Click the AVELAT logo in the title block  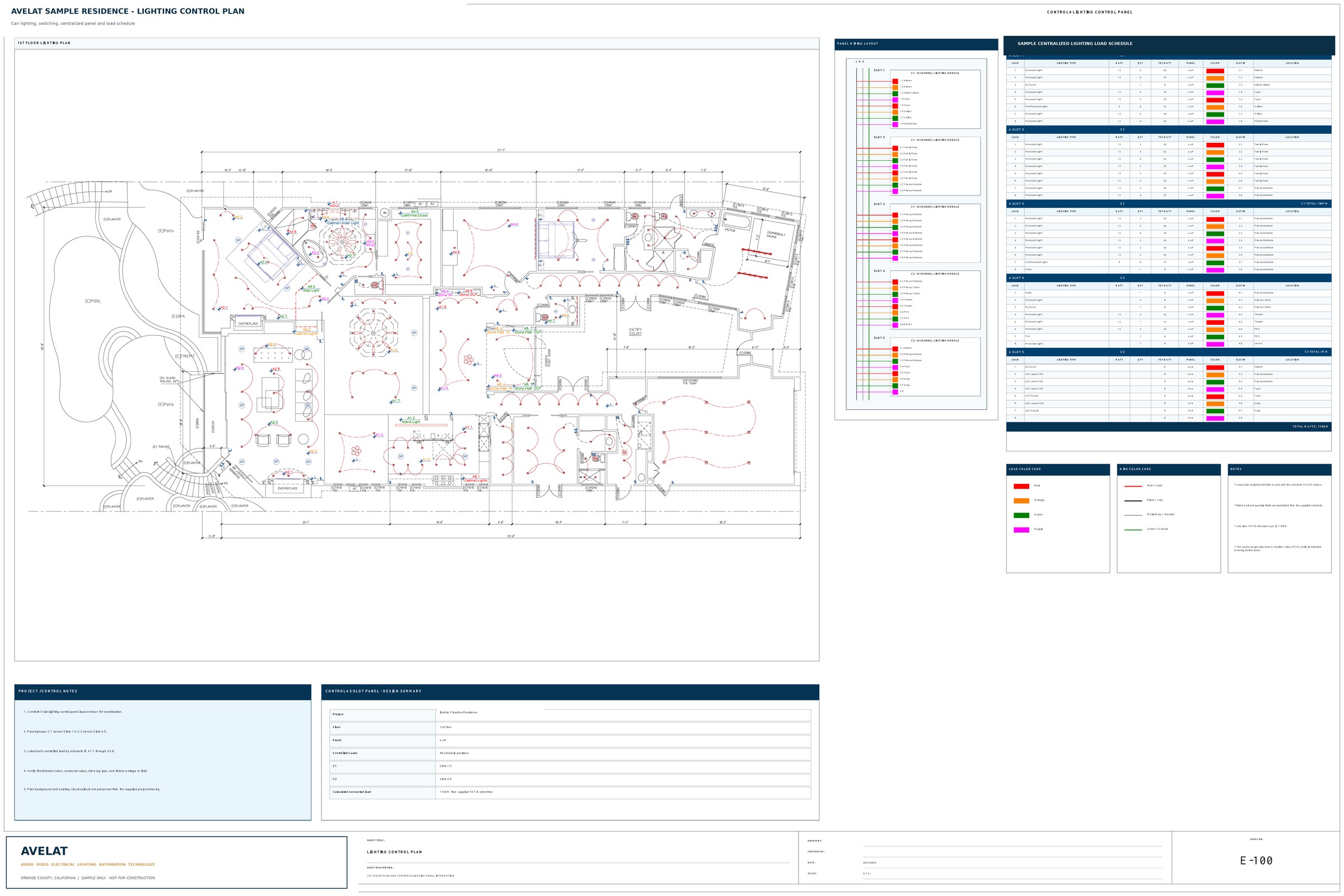[x=44, y=851]
